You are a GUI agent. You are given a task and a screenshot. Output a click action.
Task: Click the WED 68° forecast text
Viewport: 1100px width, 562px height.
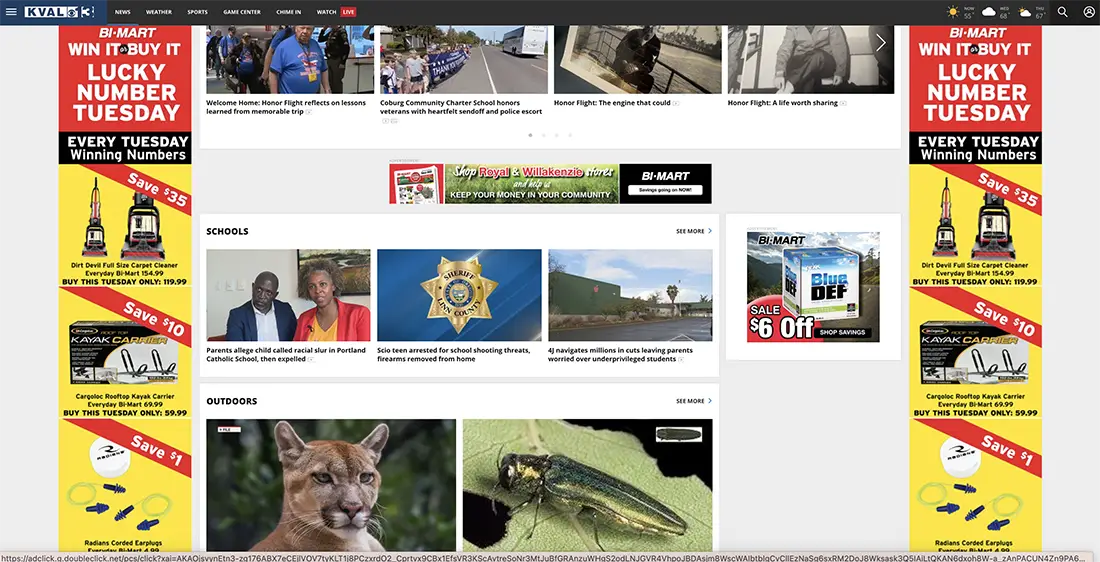point(1004,12)
